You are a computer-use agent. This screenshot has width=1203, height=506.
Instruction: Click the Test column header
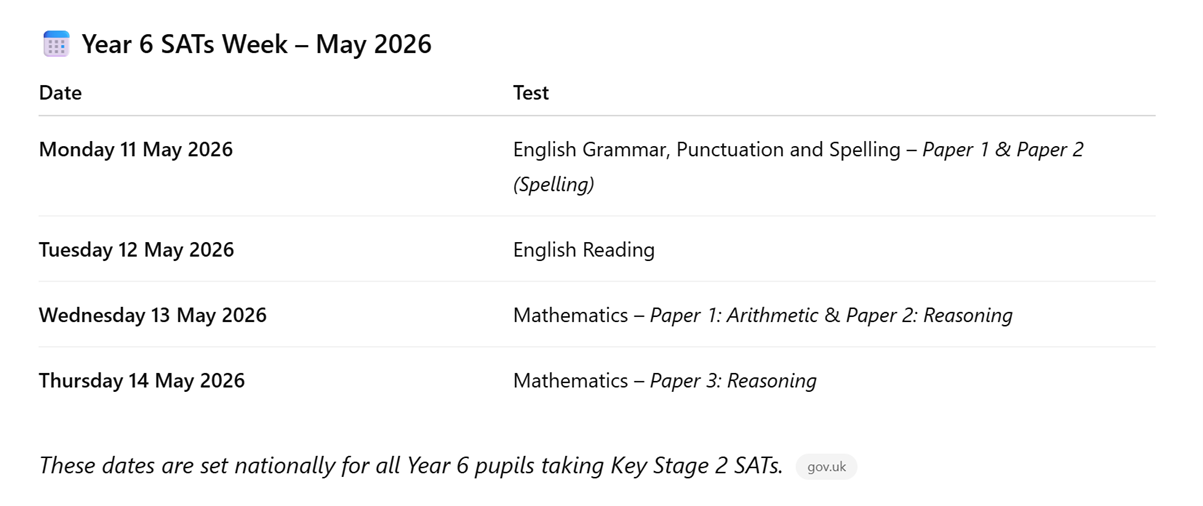point(531,93)
